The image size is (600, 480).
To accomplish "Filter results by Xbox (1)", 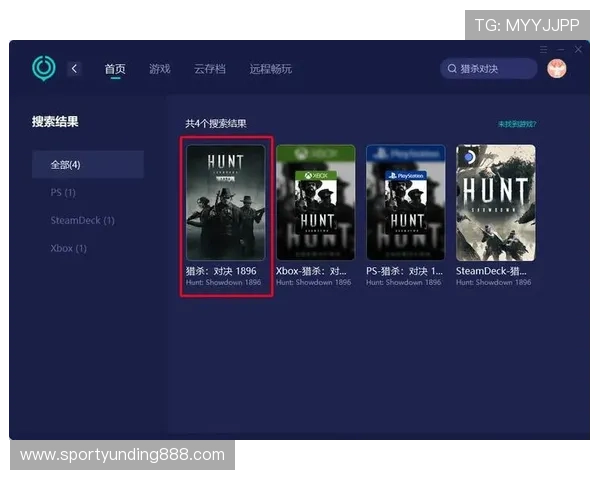I will 69,248.
